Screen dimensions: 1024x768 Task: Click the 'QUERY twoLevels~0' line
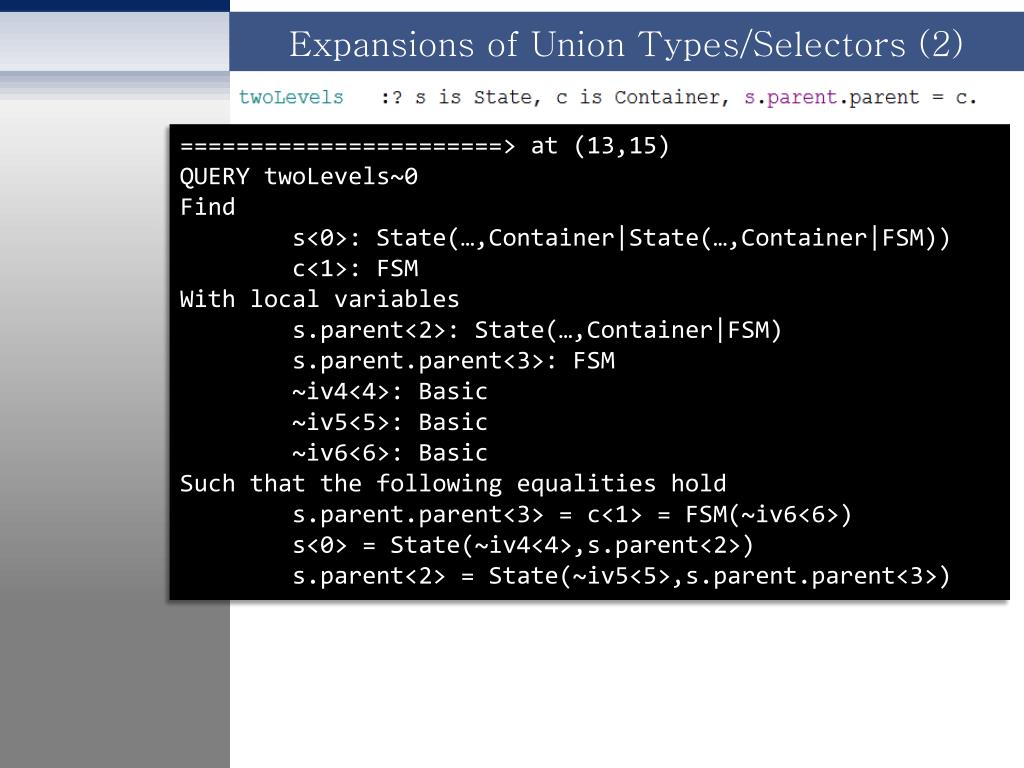click(x=299, y=176)
